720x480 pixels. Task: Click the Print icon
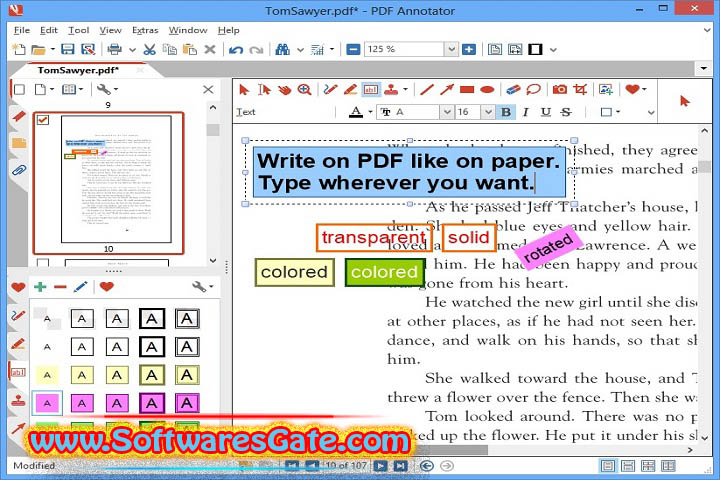[114, 49]
